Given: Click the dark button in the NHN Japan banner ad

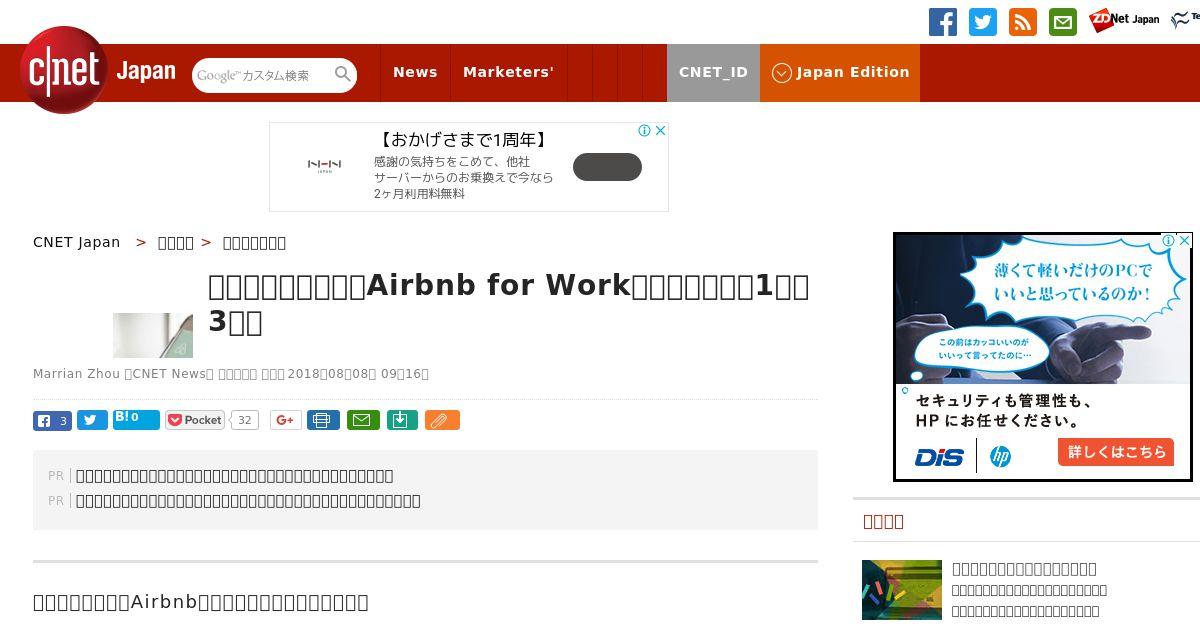Looking at the screenshot, I should pyautogui.click(x=607, y=167).
